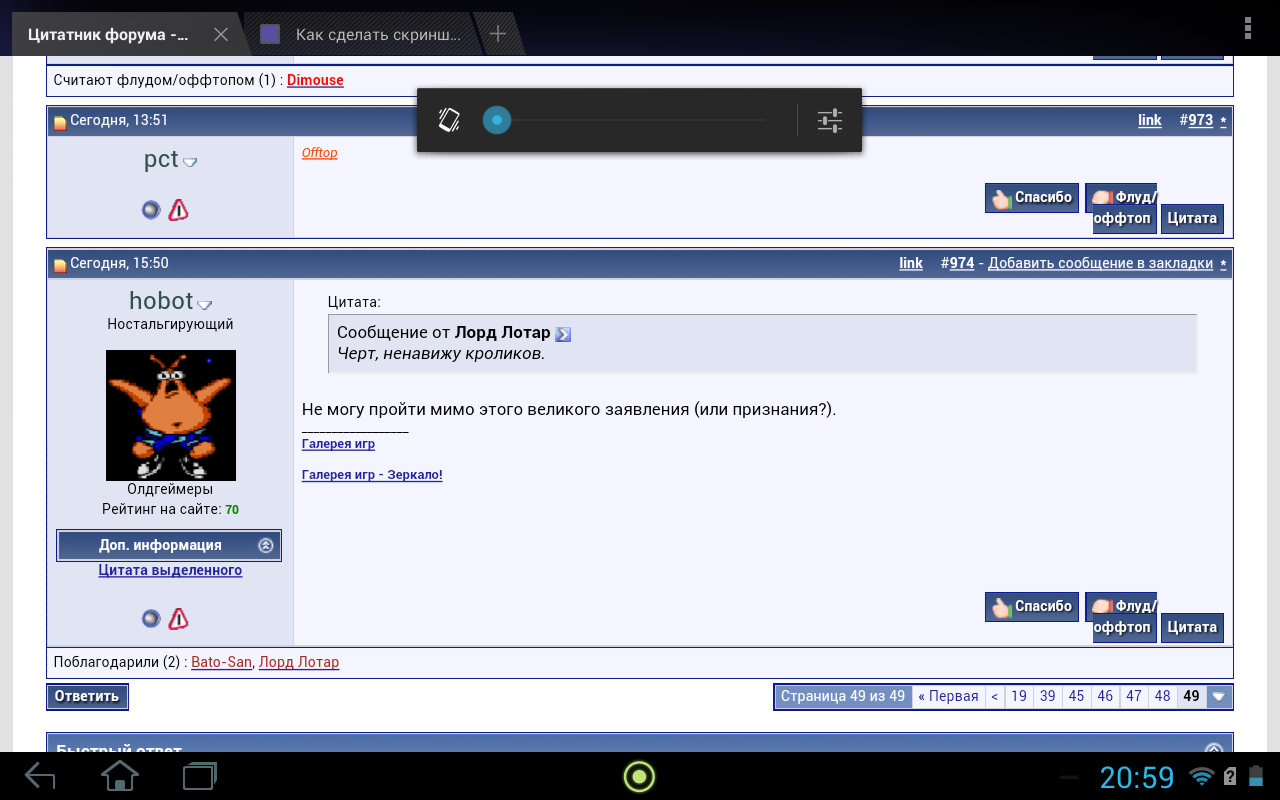
Task: Click the Ностальгирующий user title
Action: [x=170, y=324]
